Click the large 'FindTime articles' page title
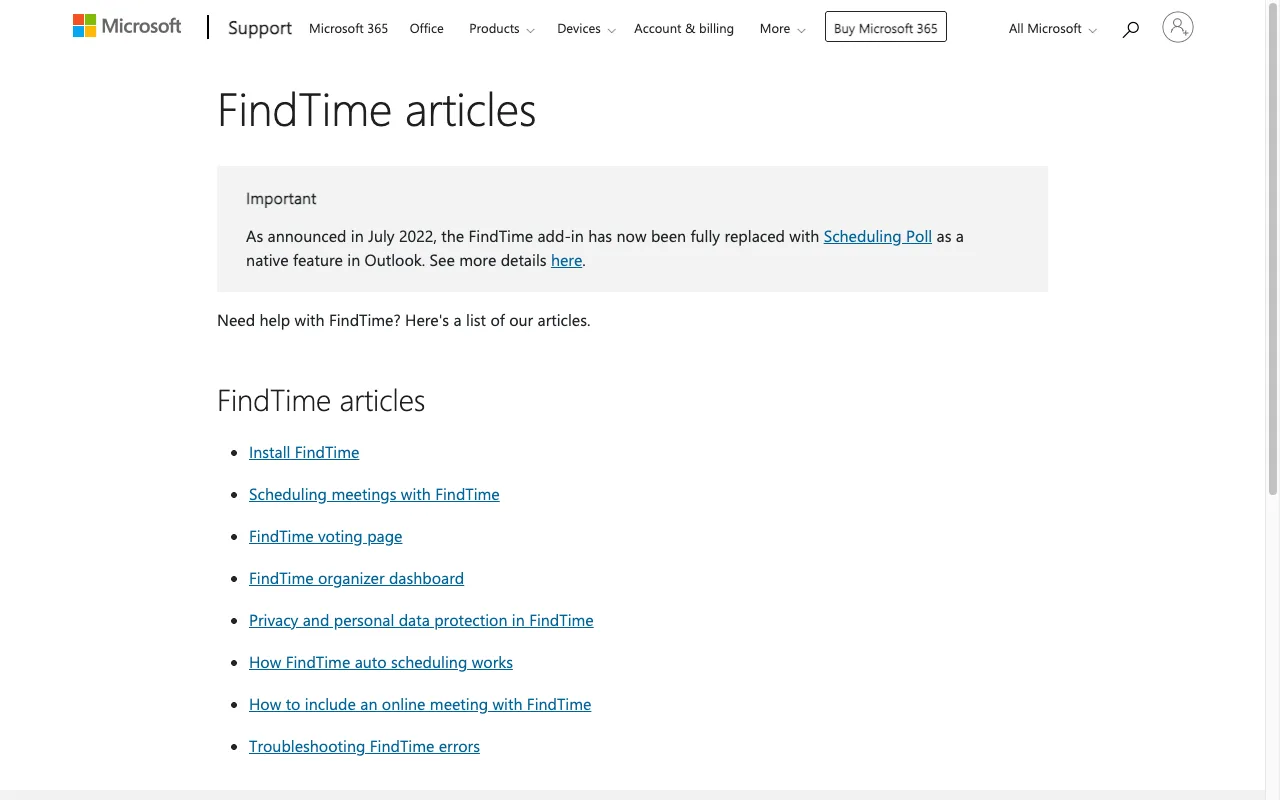 pos(376,109)
